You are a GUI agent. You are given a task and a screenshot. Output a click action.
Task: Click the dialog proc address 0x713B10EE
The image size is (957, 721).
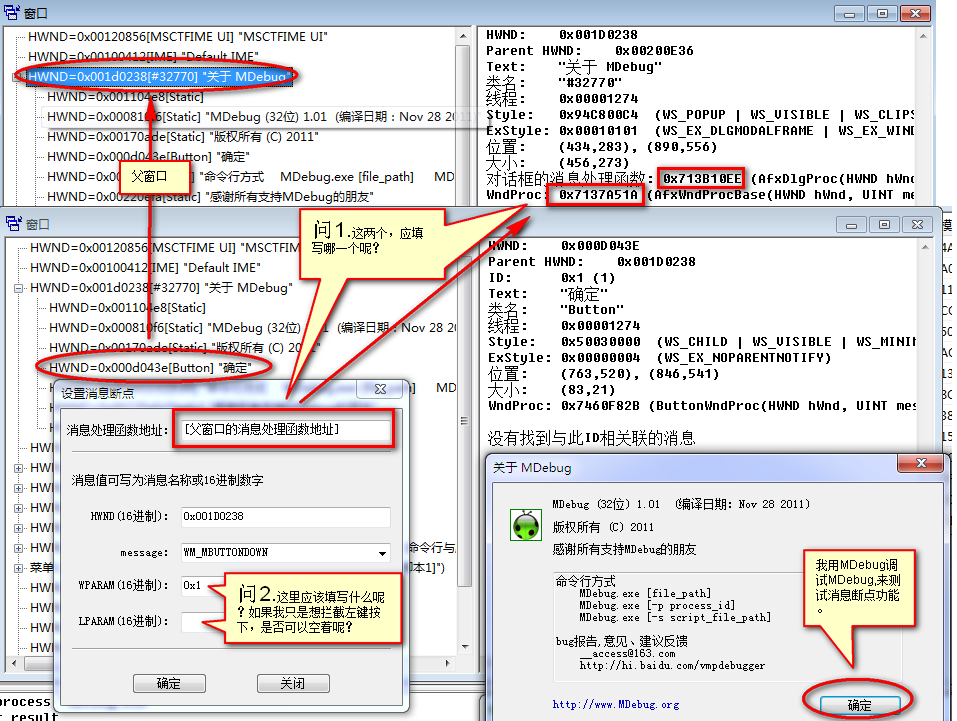point(702,179)
